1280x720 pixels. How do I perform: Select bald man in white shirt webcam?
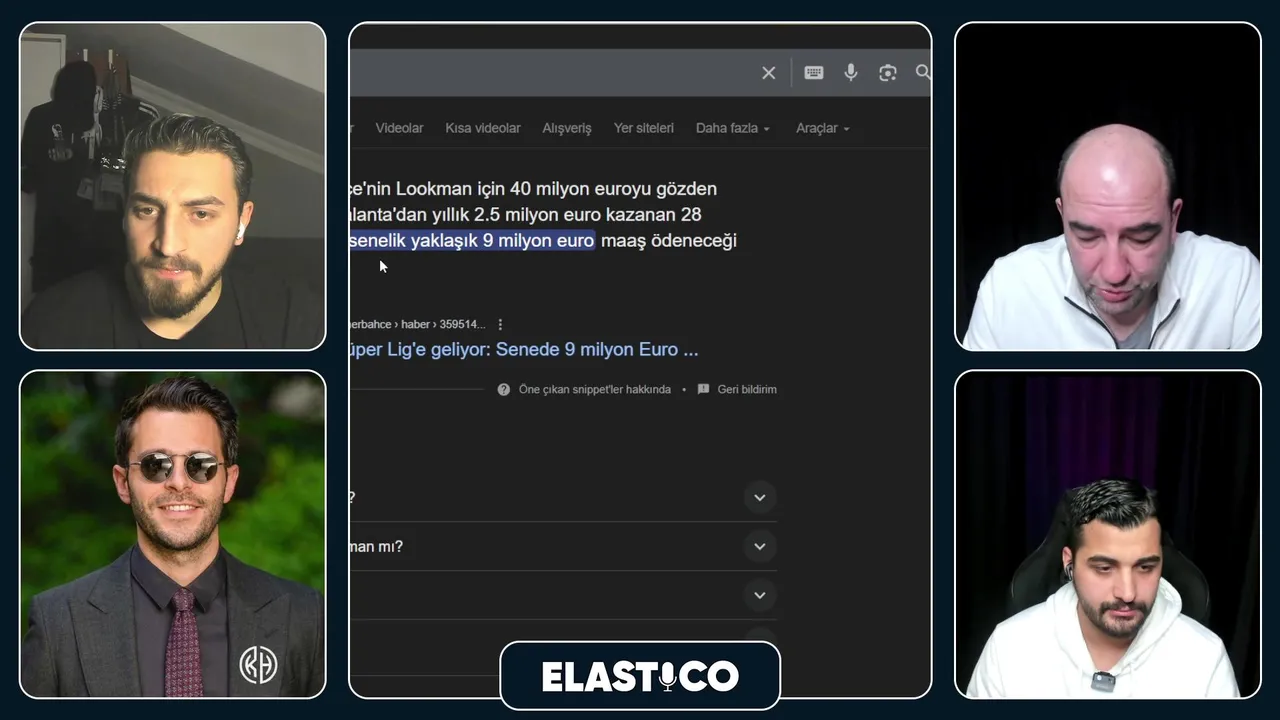(x=1108, y=186)
